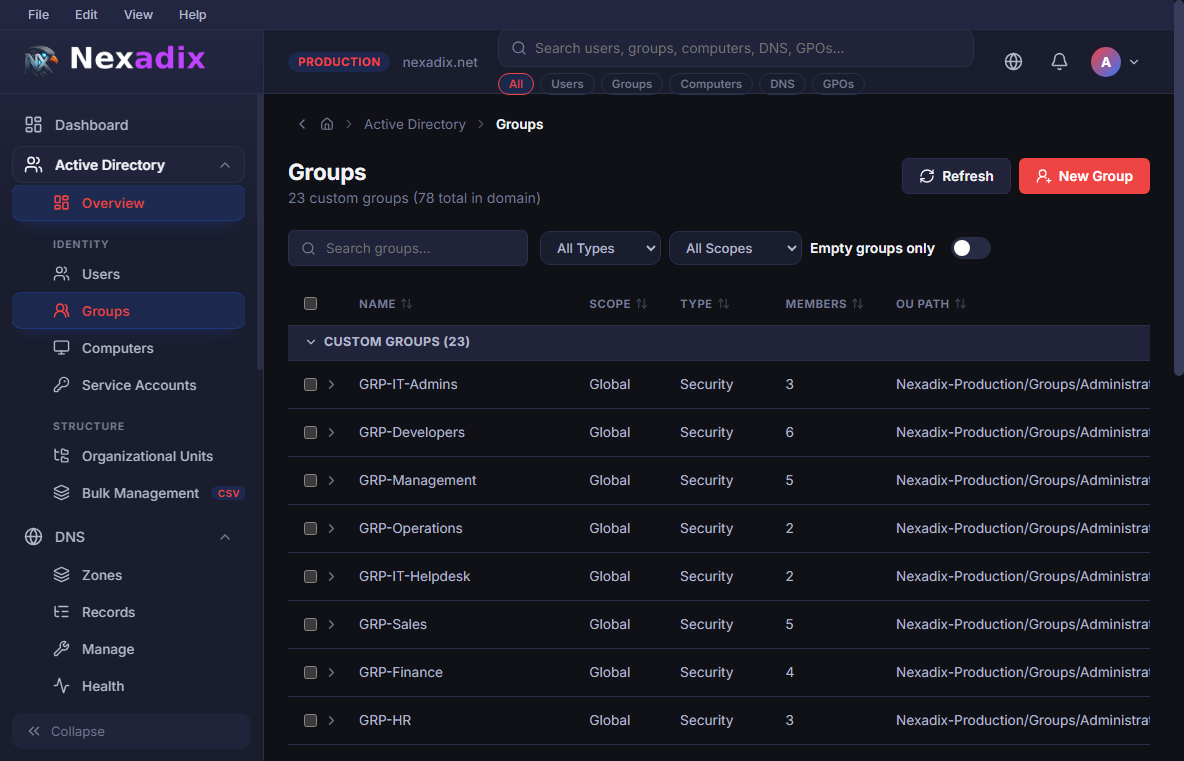The image size is (1184, 761).
Task: Collapse the Active Directory section chevron
Action: [224, 165]
